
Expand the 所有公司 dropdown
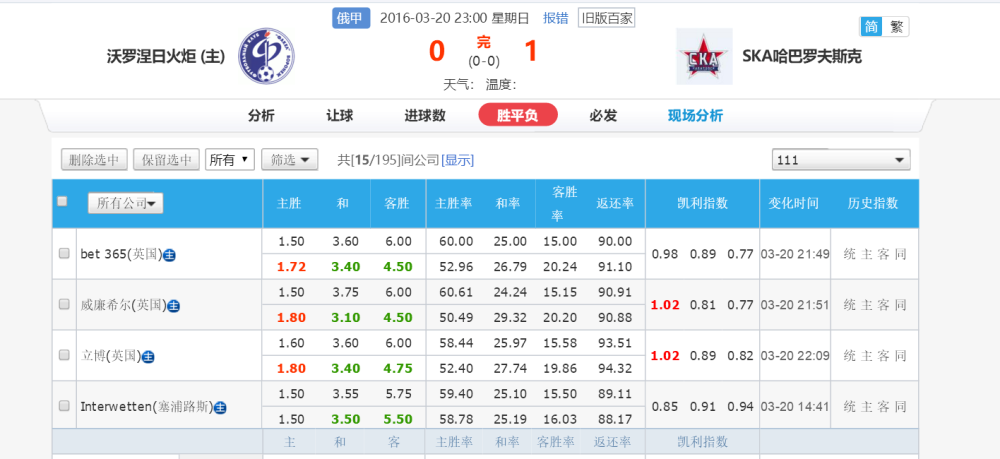tap(125, 203)
